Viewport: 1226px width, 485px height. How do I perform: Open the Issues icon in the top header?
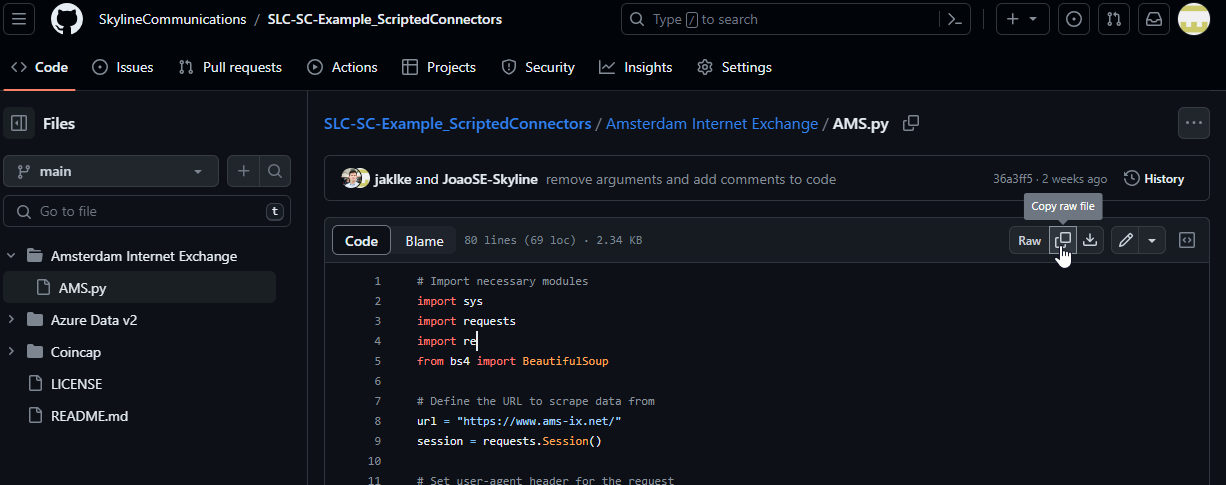[x=1074, y=19]
